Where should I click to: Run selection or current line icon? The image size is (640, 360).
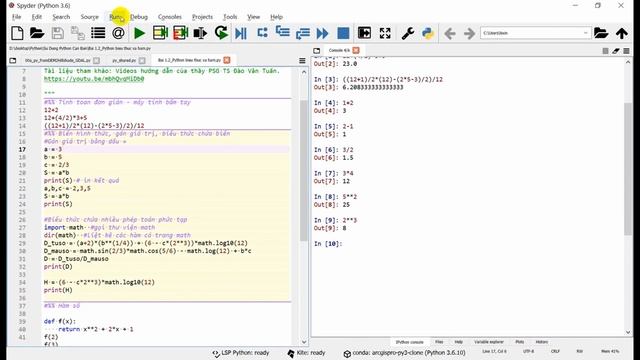pyautogui.click(x=200, y=33)
